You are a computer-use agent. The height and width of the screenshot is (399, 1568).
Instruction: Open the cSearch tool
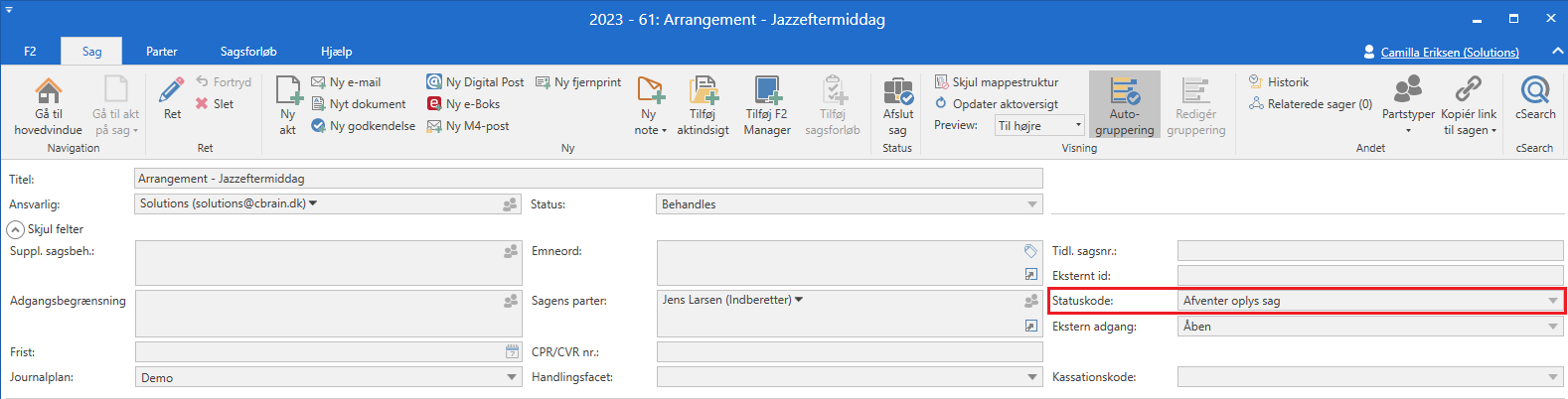click(1534, 91)
